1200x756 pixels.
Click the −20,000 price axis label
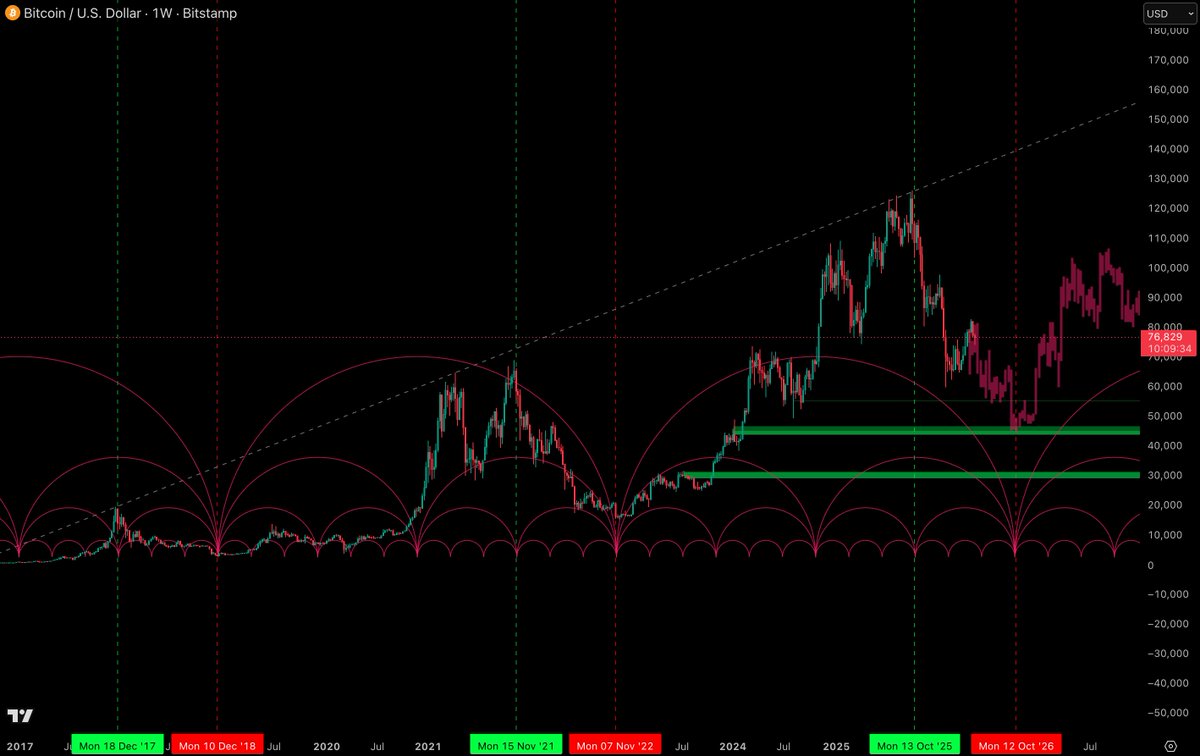(x=1167, y=624)
